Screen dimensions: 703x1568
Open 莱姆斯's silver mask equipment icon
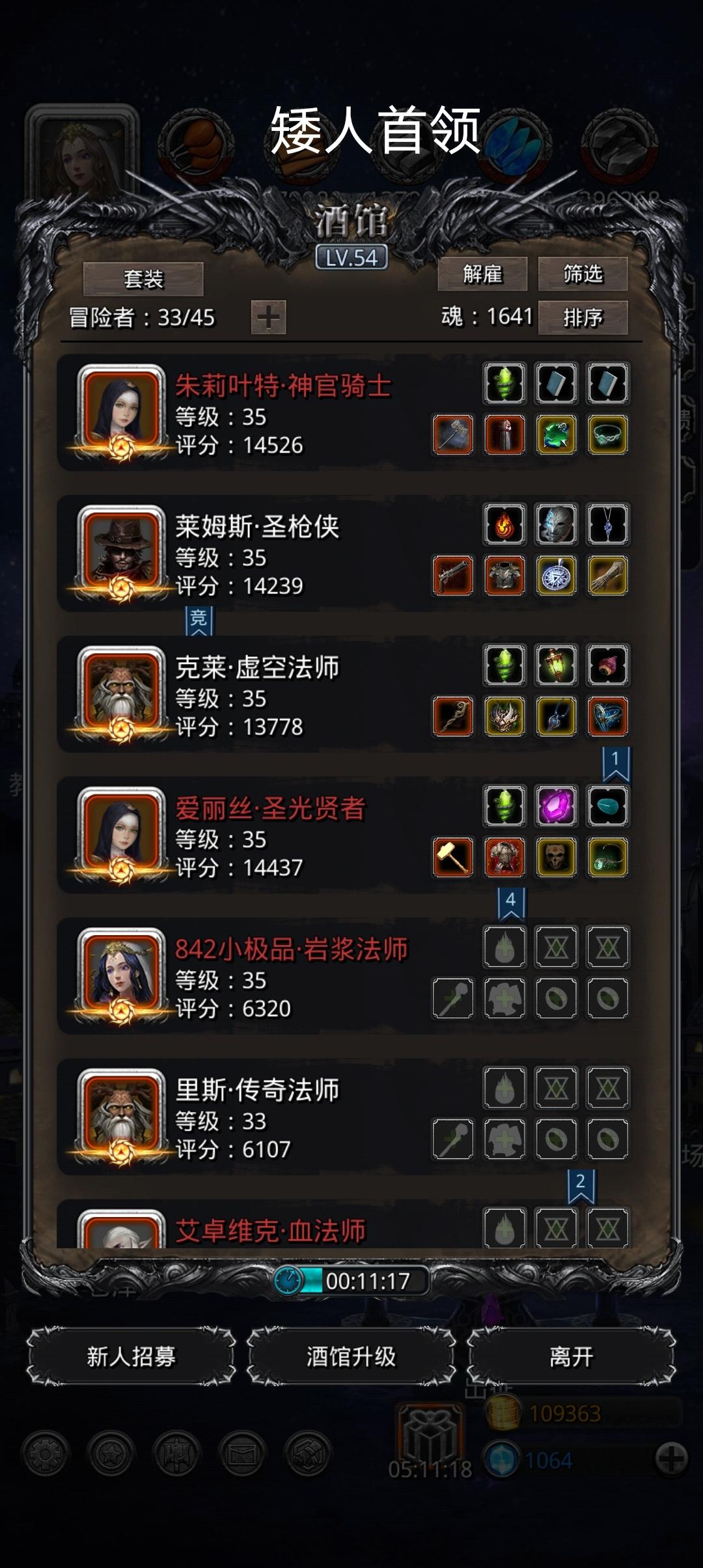click(x=556, y=524)
